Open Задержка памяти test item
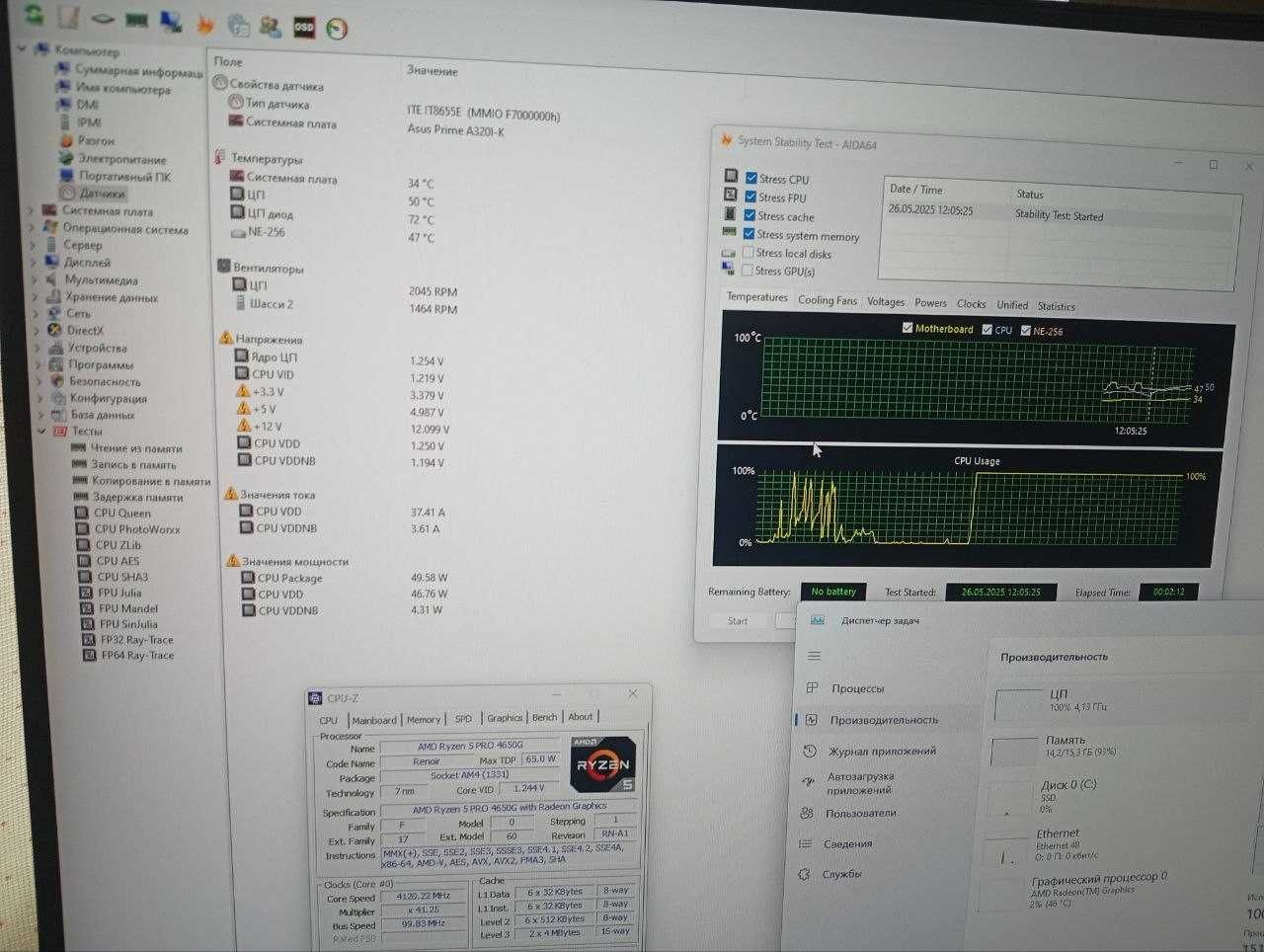Viewport: 1264px width, 952px height. (x=137, y=497)
